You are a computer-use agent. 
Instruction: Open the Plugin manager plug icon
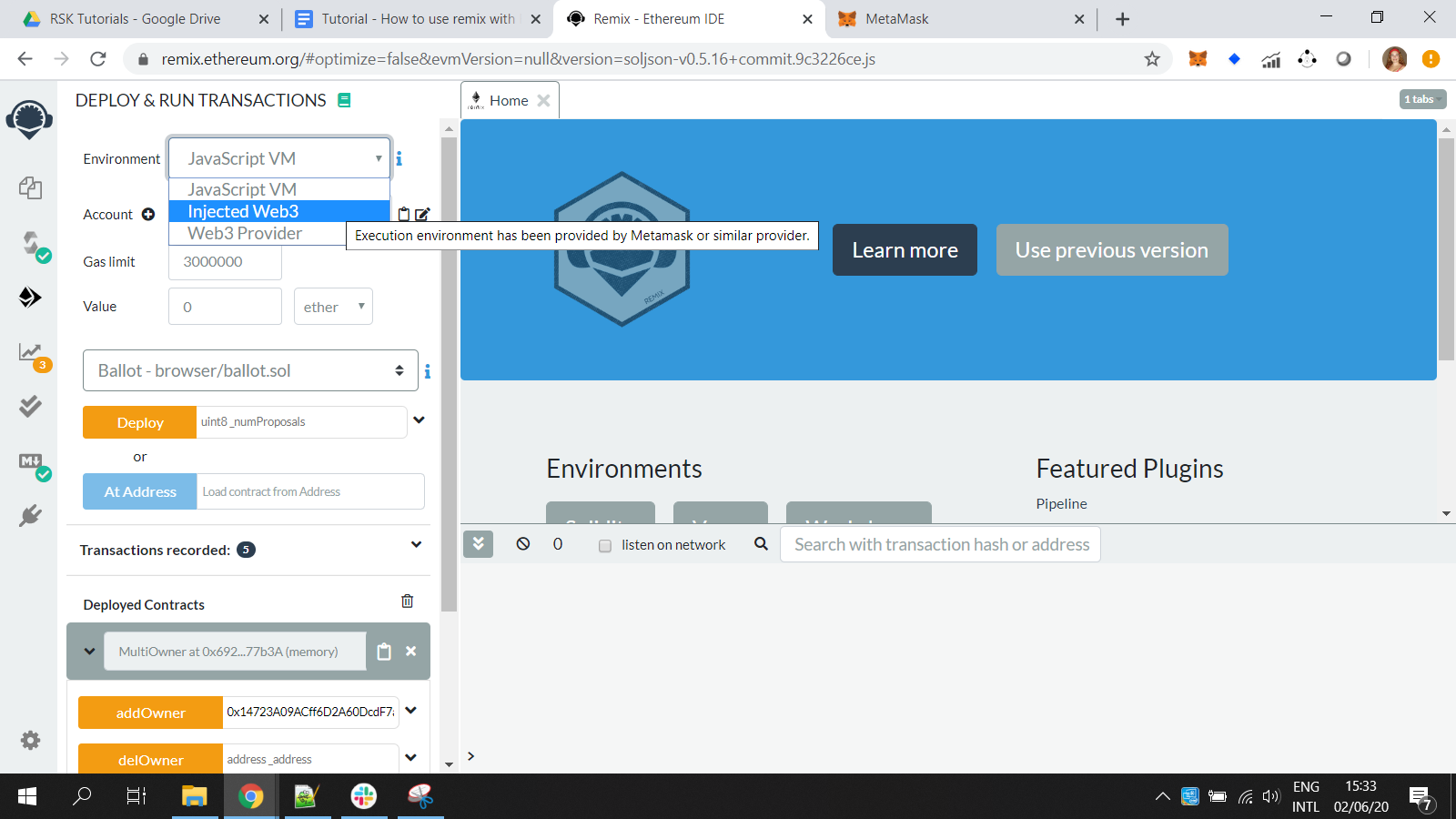tap(30, 515)
